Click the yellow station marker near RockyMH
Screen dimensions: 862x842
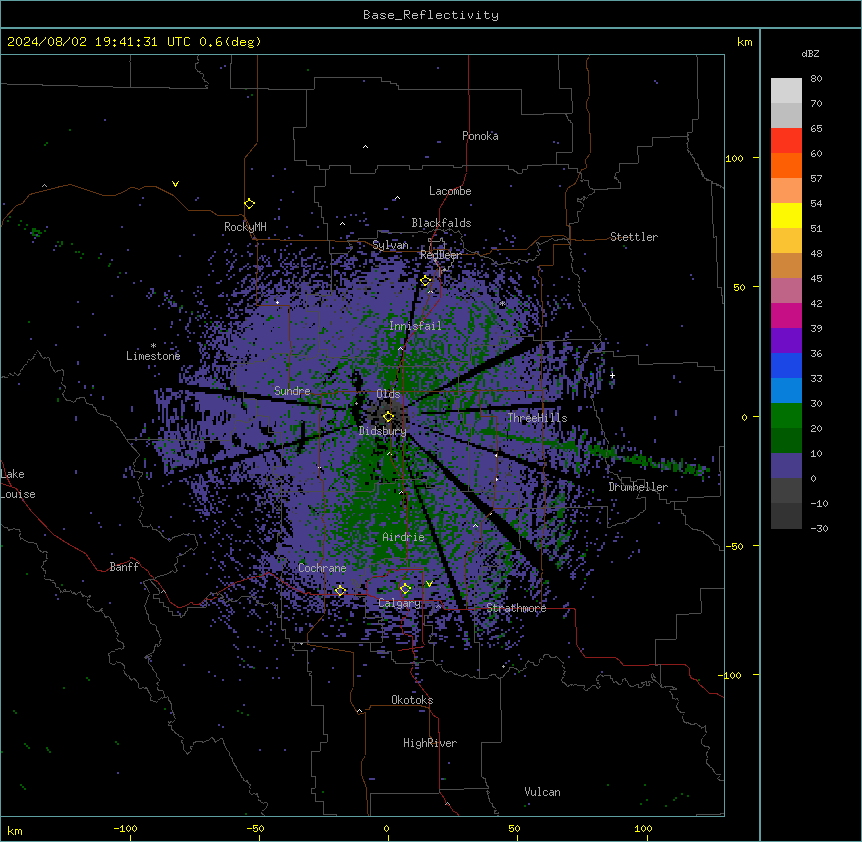pyautogui.click(x=250, y=204)
